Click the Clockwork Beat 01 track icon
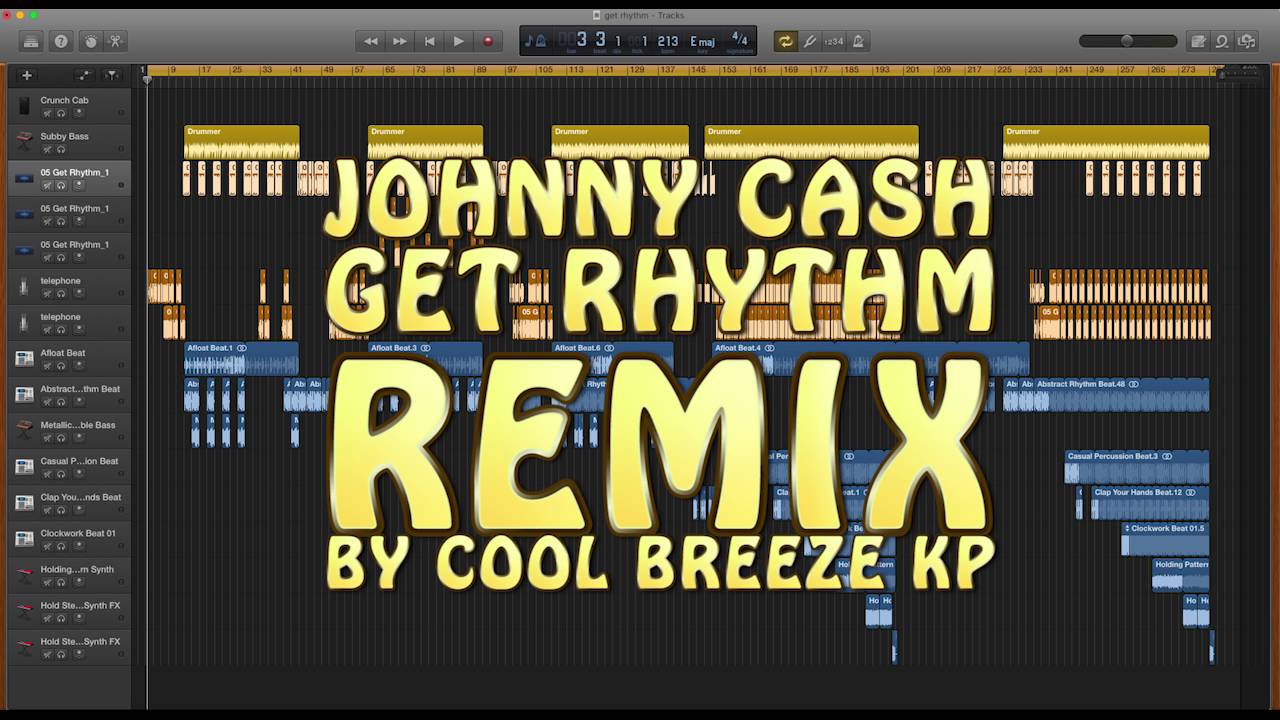The image size is (1280, 720). click(x=23, y=539)
